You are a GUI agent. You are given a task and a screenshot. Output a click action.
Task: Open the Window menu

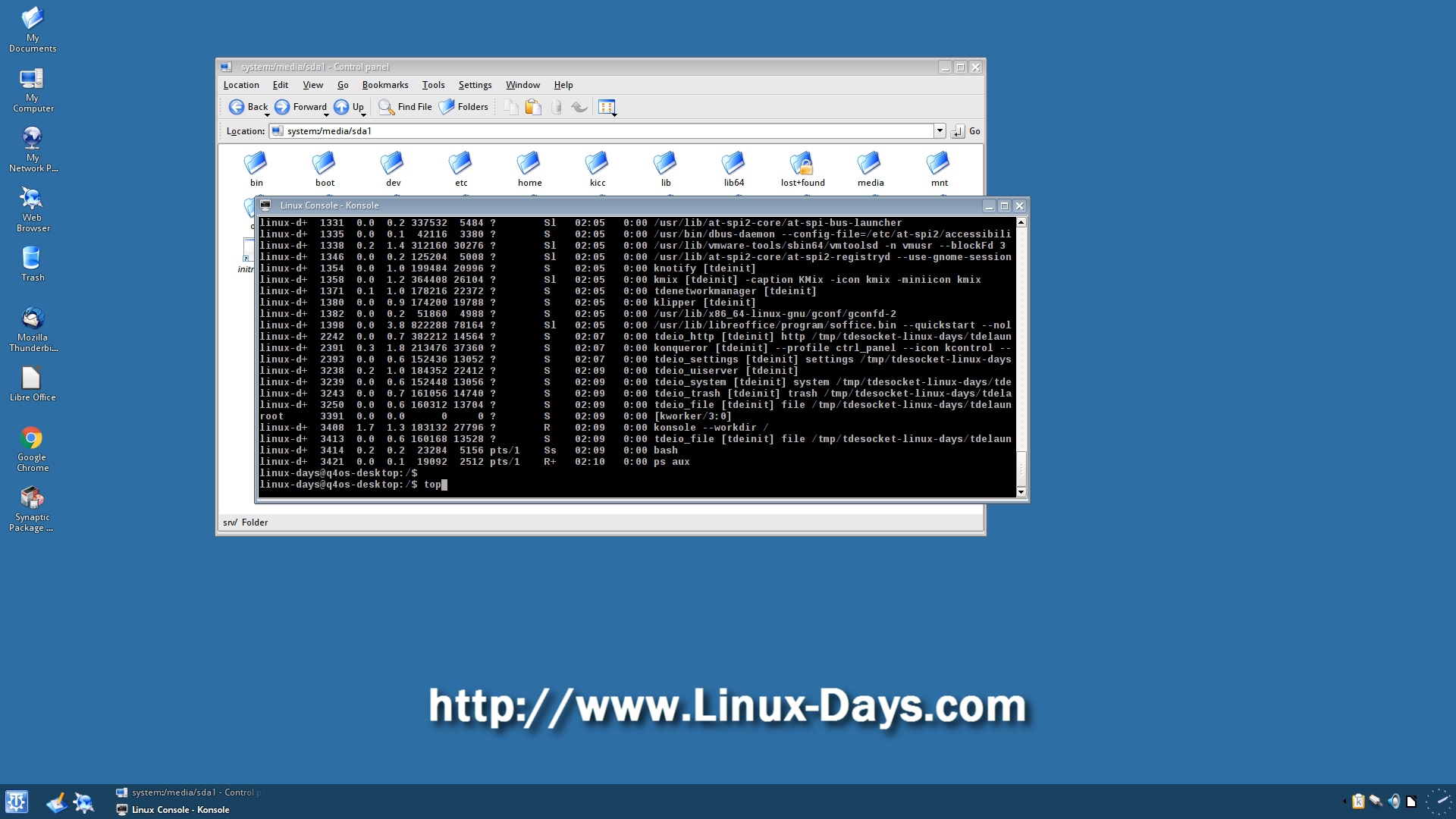pyautogui.click(x=522, y=85)
